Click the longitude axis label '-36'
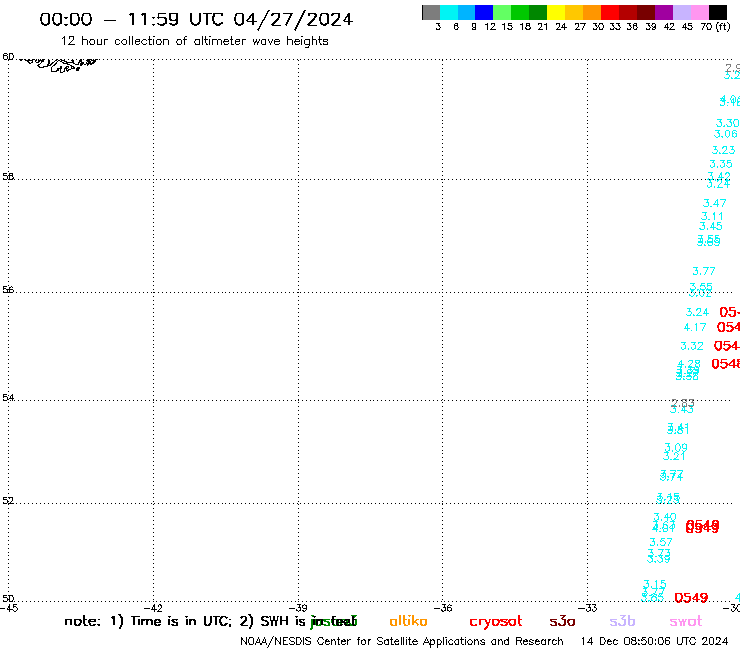The width and height of the screenshot is (740, 650). (x=443, y=608)
